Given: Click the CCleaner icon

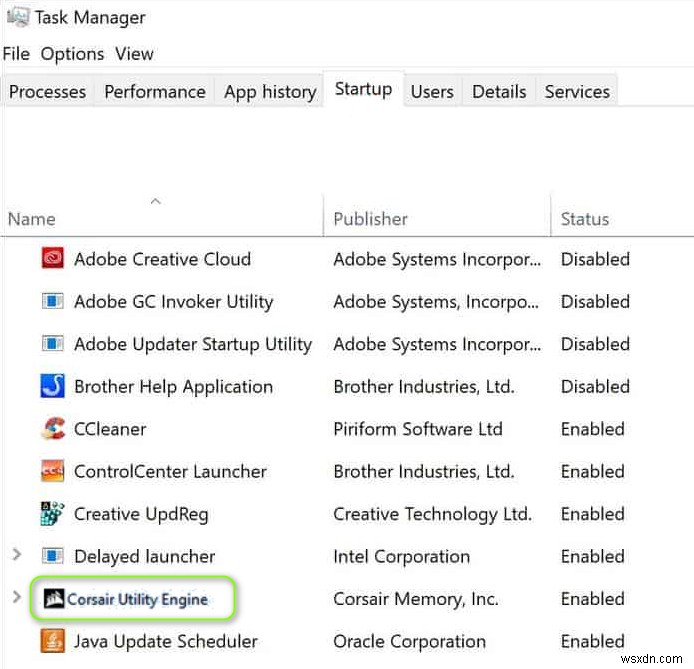Looking at the screenshot, I should click(x=53, y=428).
